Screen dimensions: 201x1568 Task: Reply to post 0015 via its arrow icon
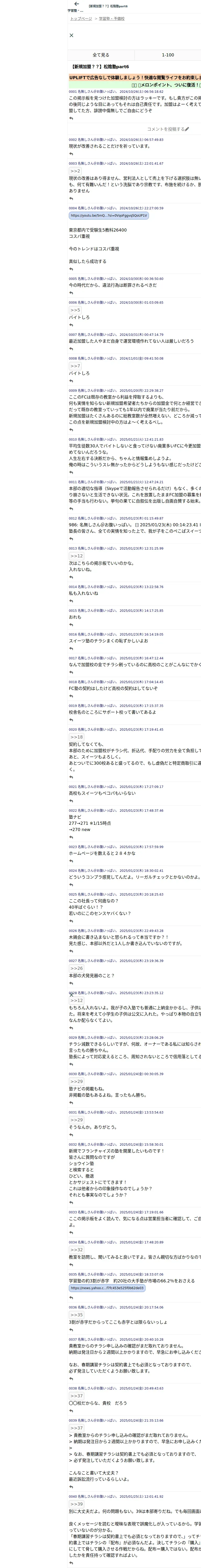coord(71,625)
